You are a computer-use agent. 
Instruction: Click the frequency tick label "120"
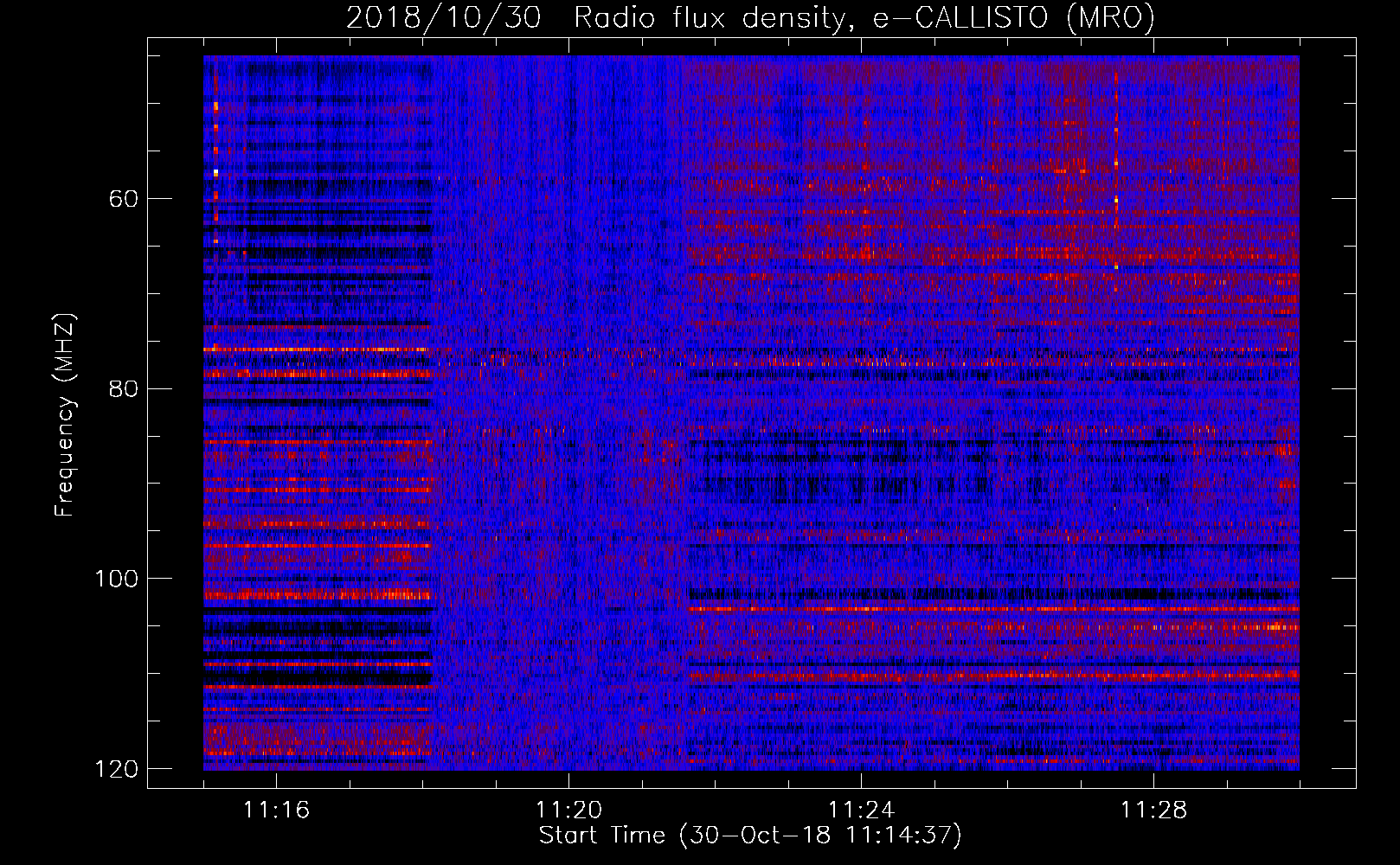click(116, 769)
